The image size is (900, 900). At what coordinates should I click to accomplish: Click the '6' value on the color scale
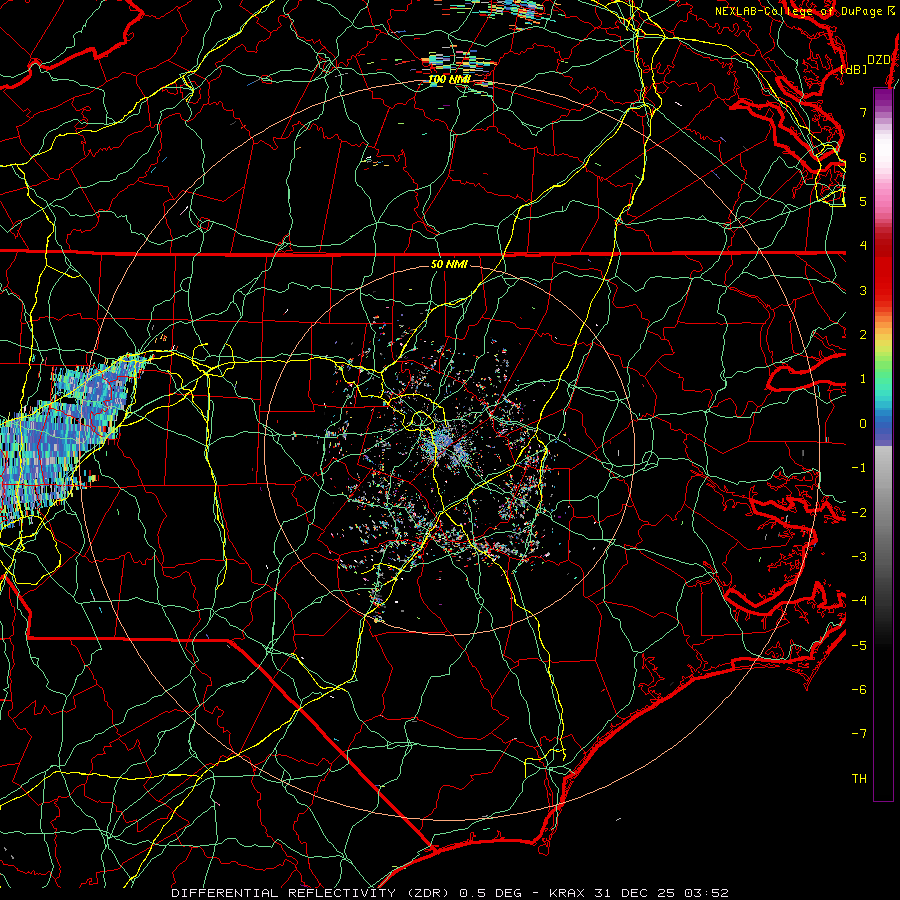click(863, 157)
